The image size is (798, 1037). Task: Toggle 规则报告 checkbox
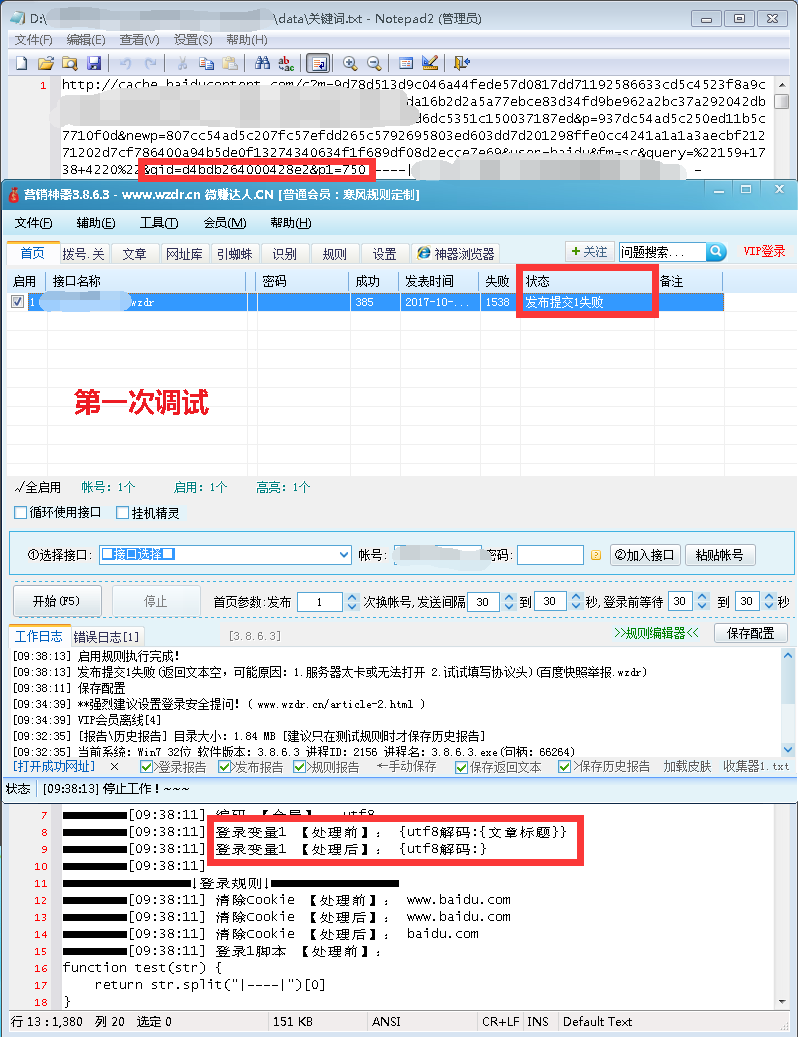tap(299, 767)
